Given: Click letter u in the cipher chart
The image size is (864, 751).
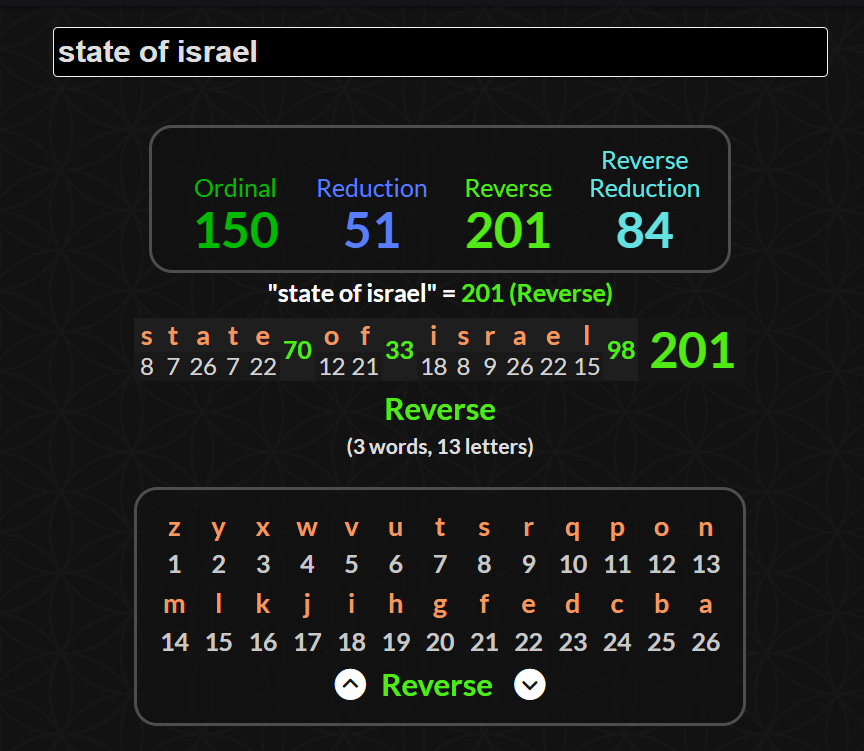Looking at the screenshot, I should tap(396, 528).
